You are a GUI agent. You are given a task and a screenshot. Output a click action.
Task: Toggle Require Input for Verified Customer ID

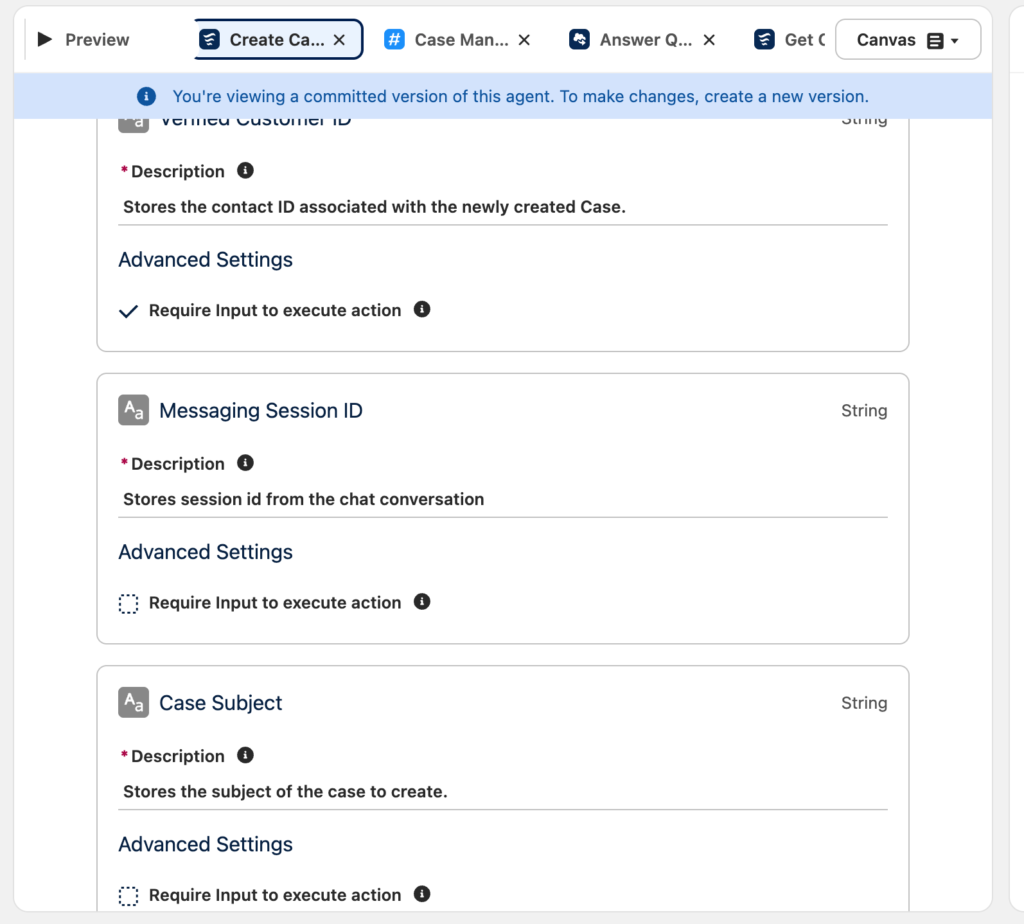[128, 311]
